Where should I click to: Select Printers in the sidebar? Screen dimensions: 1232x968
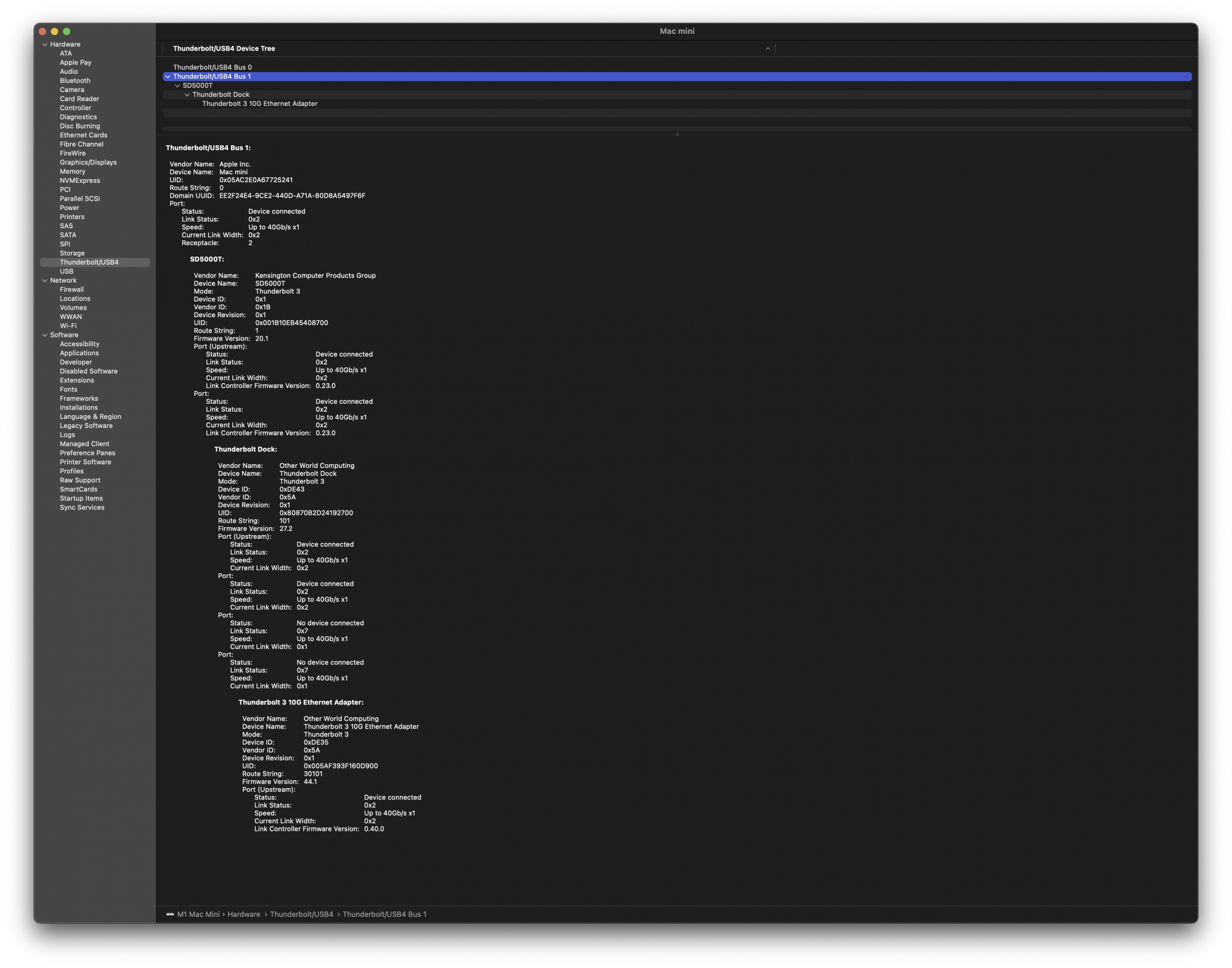tap(72, 217)
